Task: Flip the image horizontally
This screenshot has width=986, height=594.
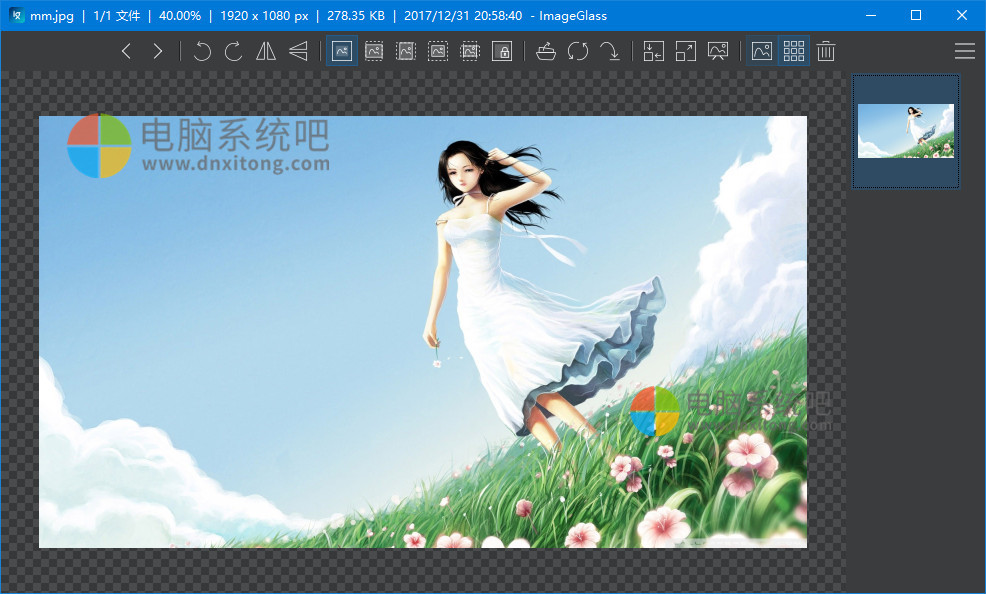Action: coord(266,50)
